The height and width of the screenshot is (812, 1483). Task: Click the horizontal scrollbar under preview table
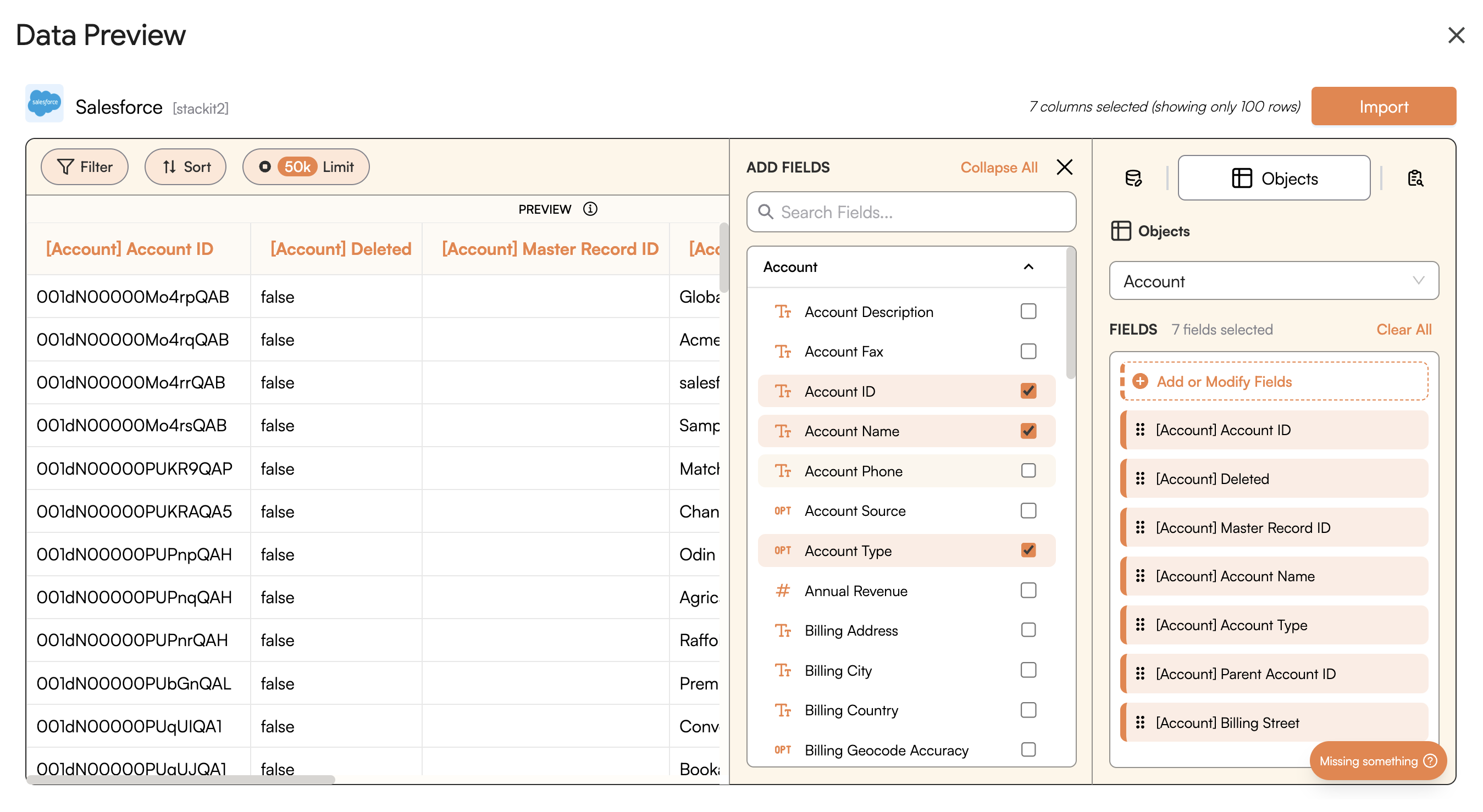coord(181,780)
